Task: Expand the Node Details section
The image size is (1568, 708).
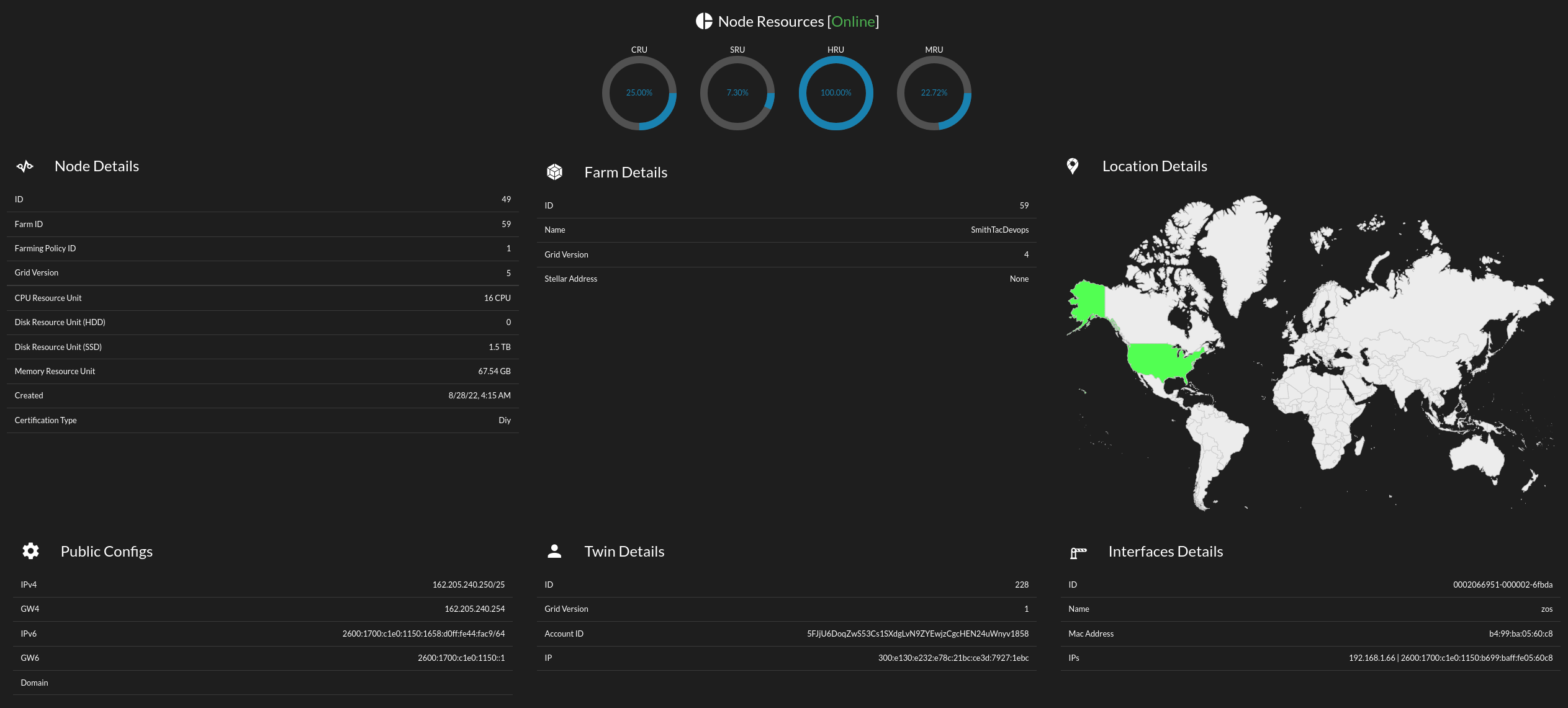Action: click(x=96, y=166)
